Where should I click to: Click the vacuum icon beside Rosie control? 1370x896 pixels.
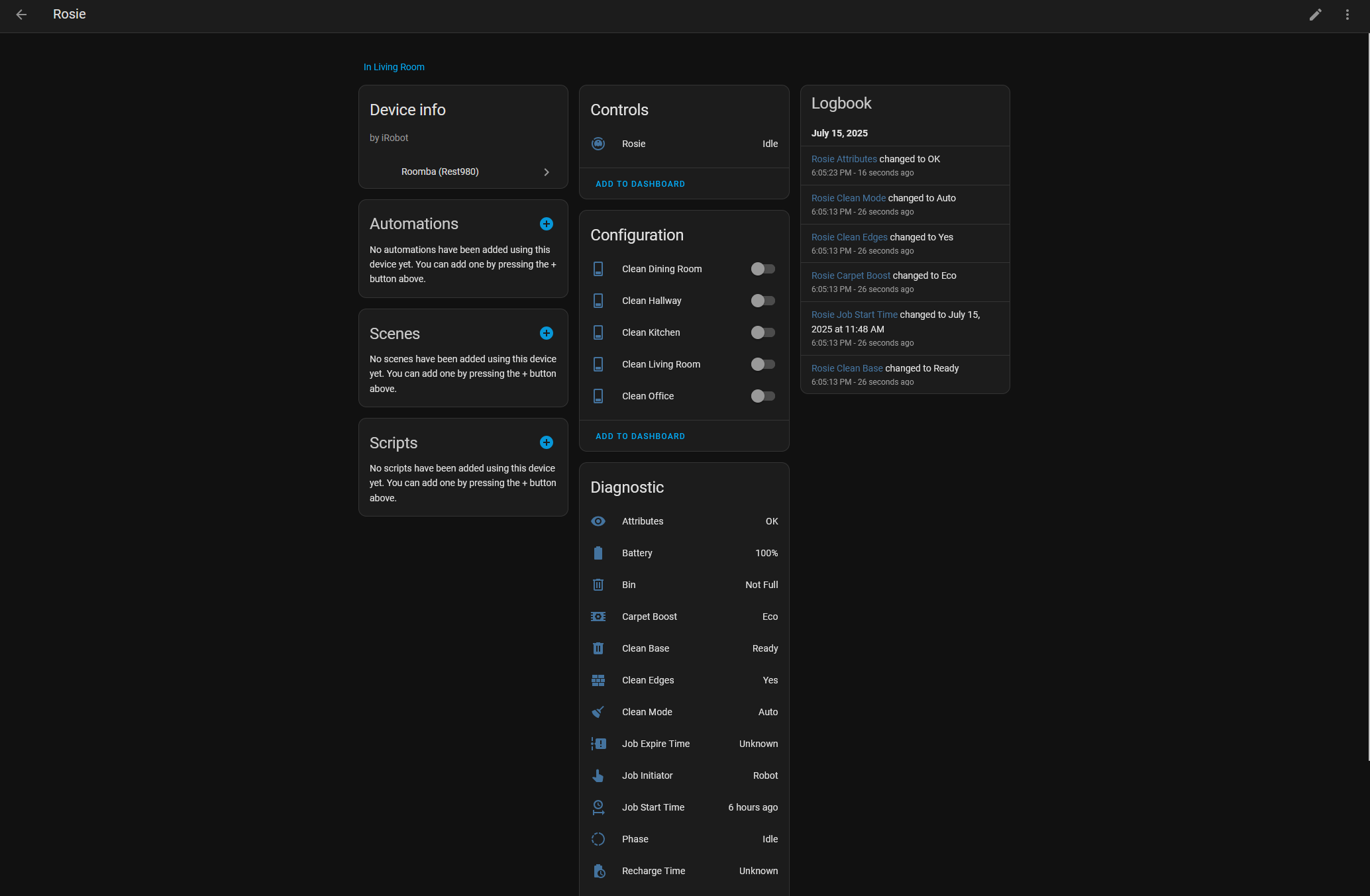pos(598,144)
